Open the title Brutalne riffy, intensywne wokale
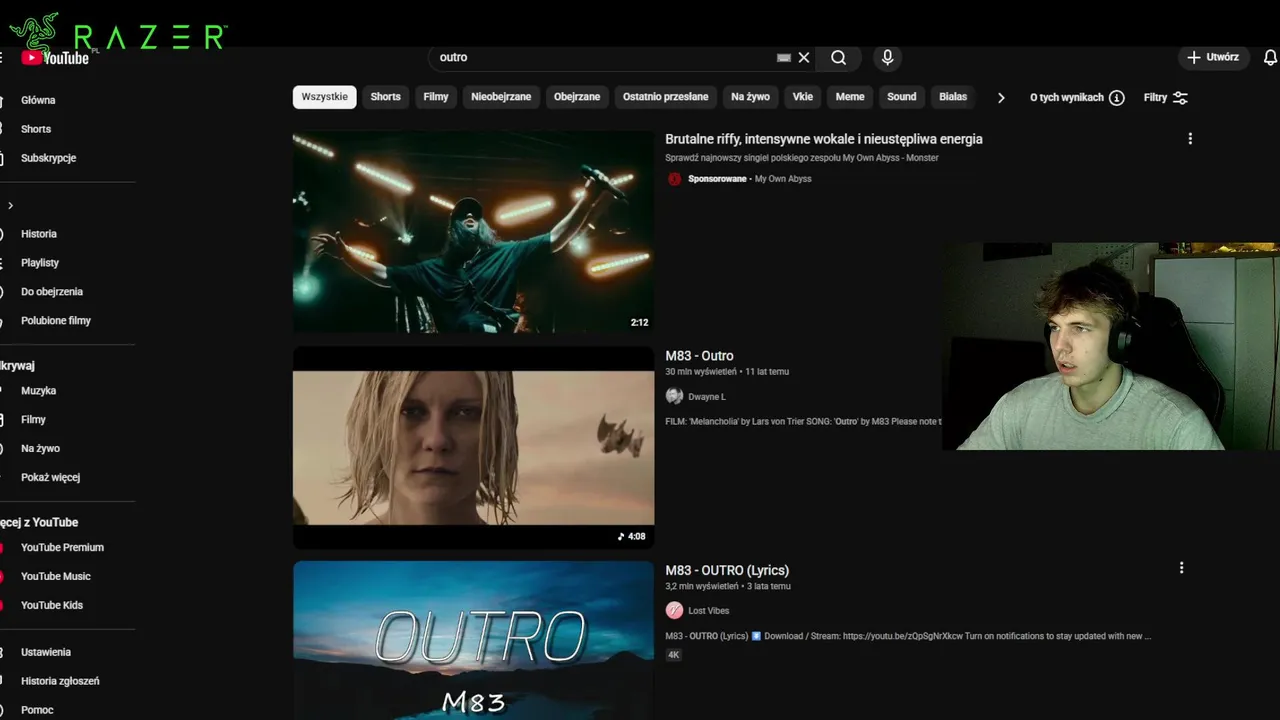Viewport: 1280px width, 720px height. tap(824, 139)
